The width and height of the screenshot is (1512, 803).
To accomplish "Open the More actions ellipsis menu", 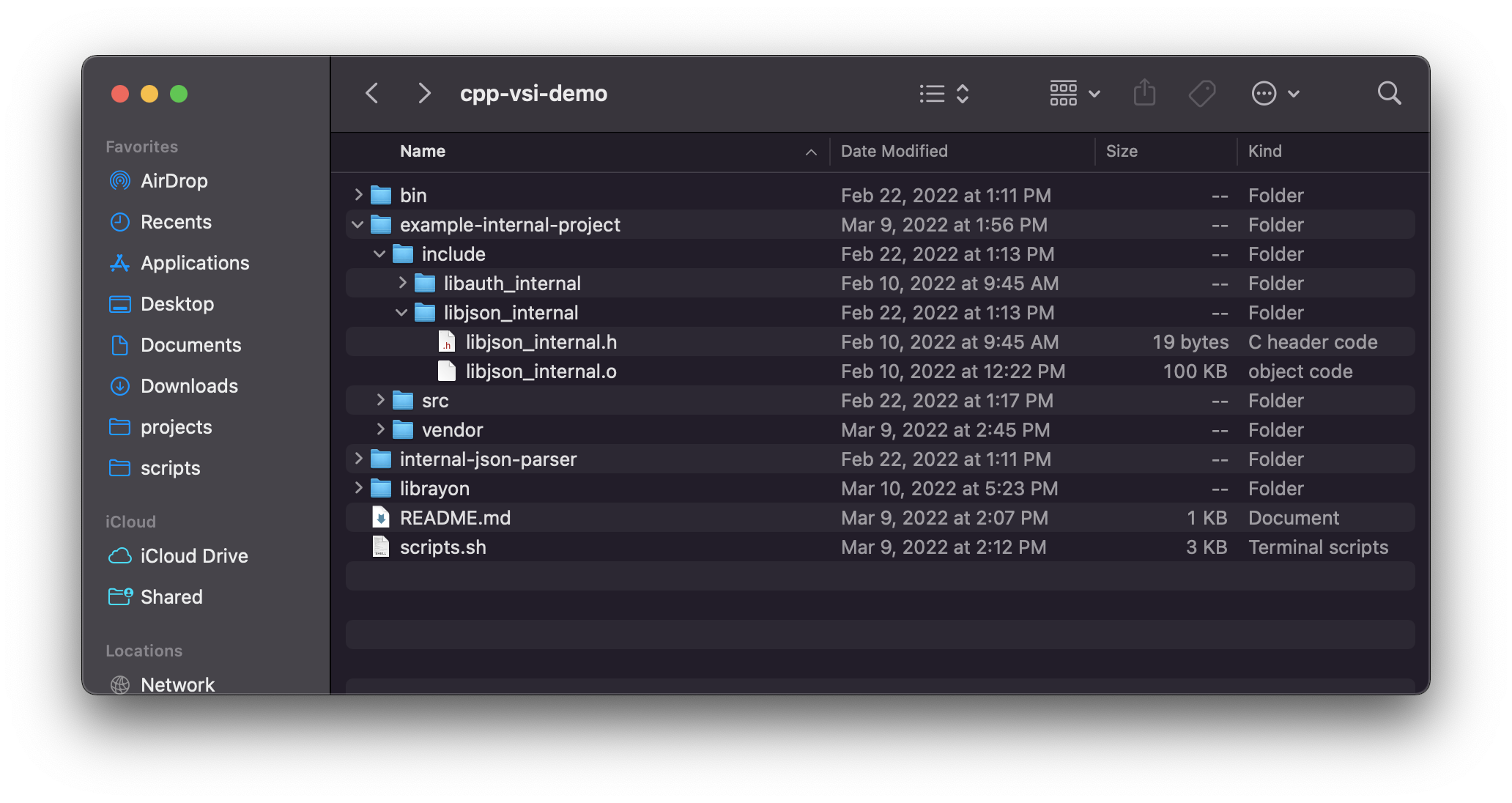I will click(x=1275, y=94).
